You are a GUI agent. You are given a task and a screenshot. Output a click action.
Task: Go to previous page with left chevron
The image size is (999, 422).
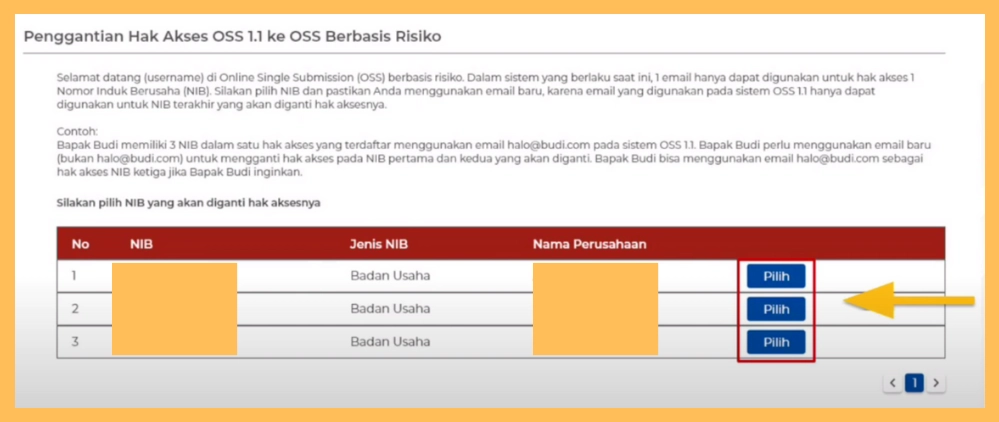tap(892, 383)
